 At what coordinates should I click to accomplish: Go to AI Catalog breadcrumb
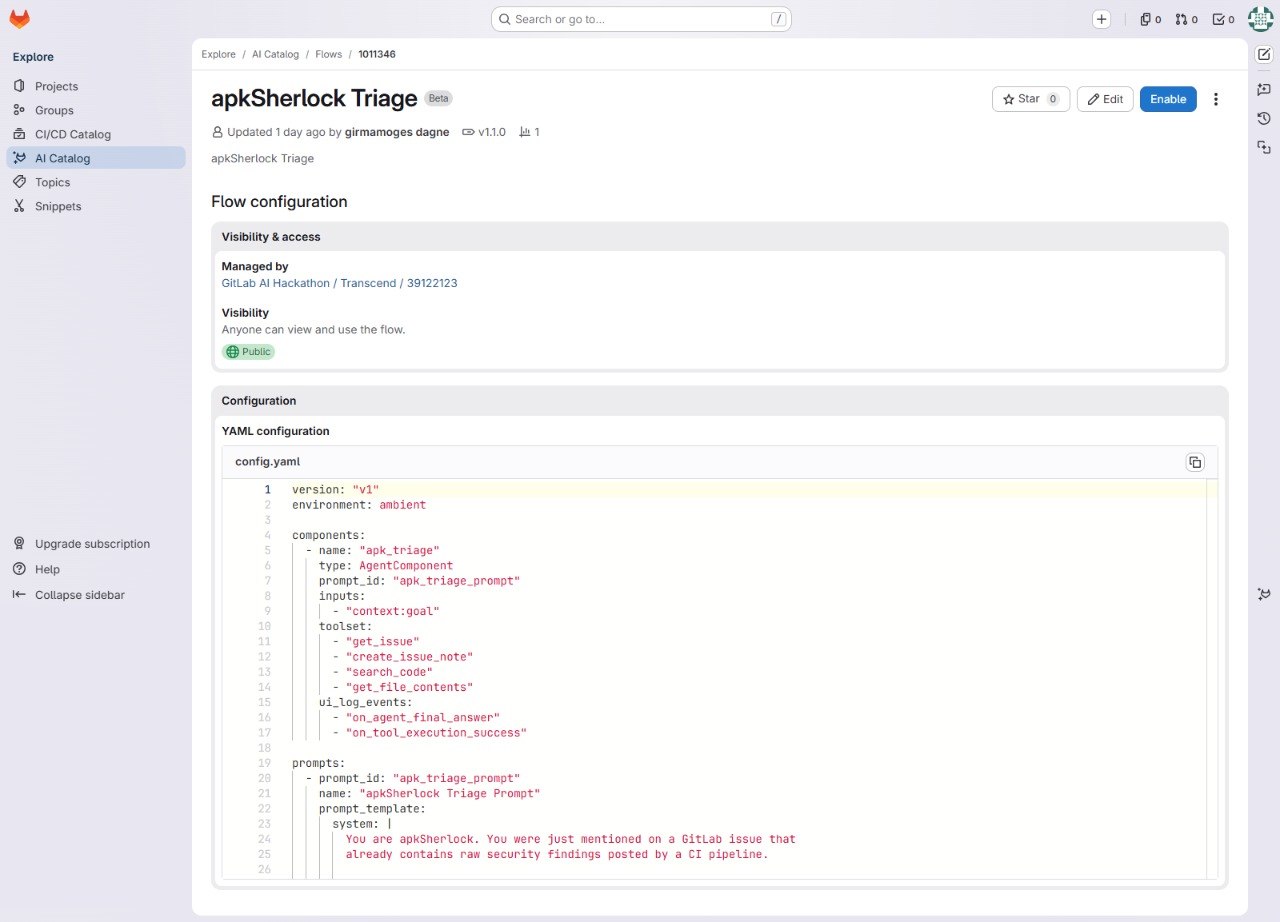(x=275, y=54)
